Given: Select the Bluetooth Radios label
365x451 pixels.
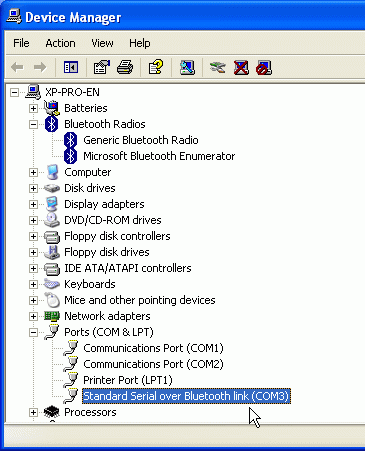Looking at the screenshot, I should (x=105, y=124).
